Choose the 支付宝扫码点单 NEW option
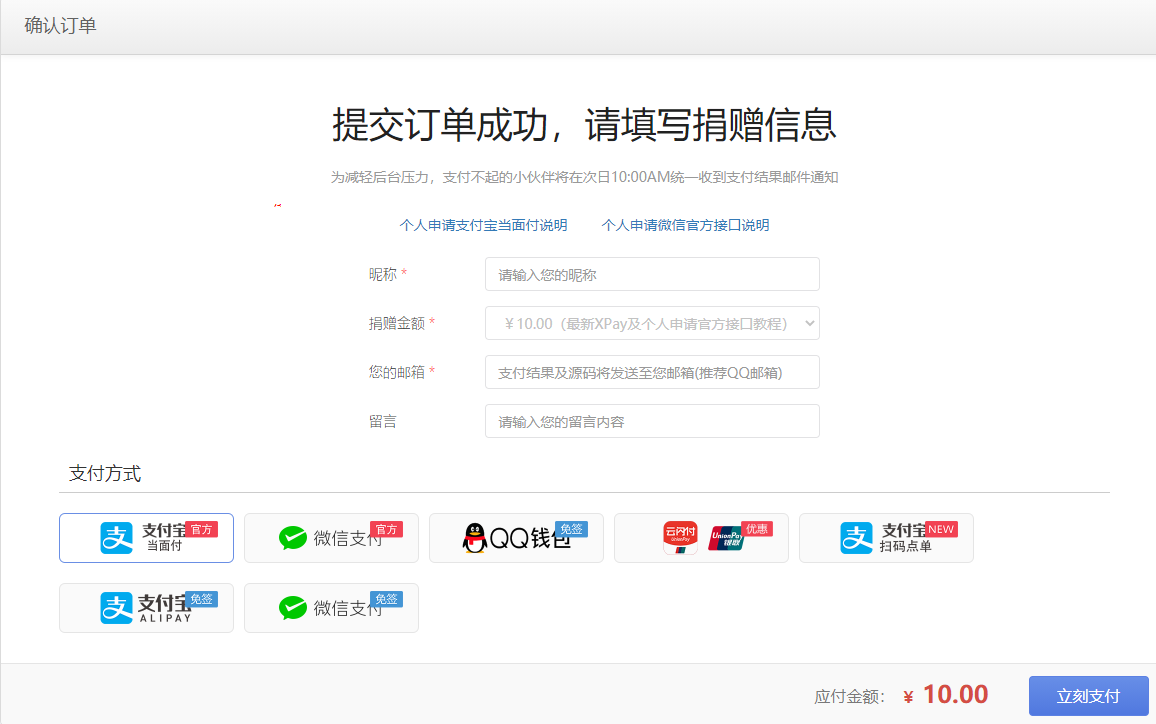Viewport: 1156px width, 724px height. pos(887,538)
